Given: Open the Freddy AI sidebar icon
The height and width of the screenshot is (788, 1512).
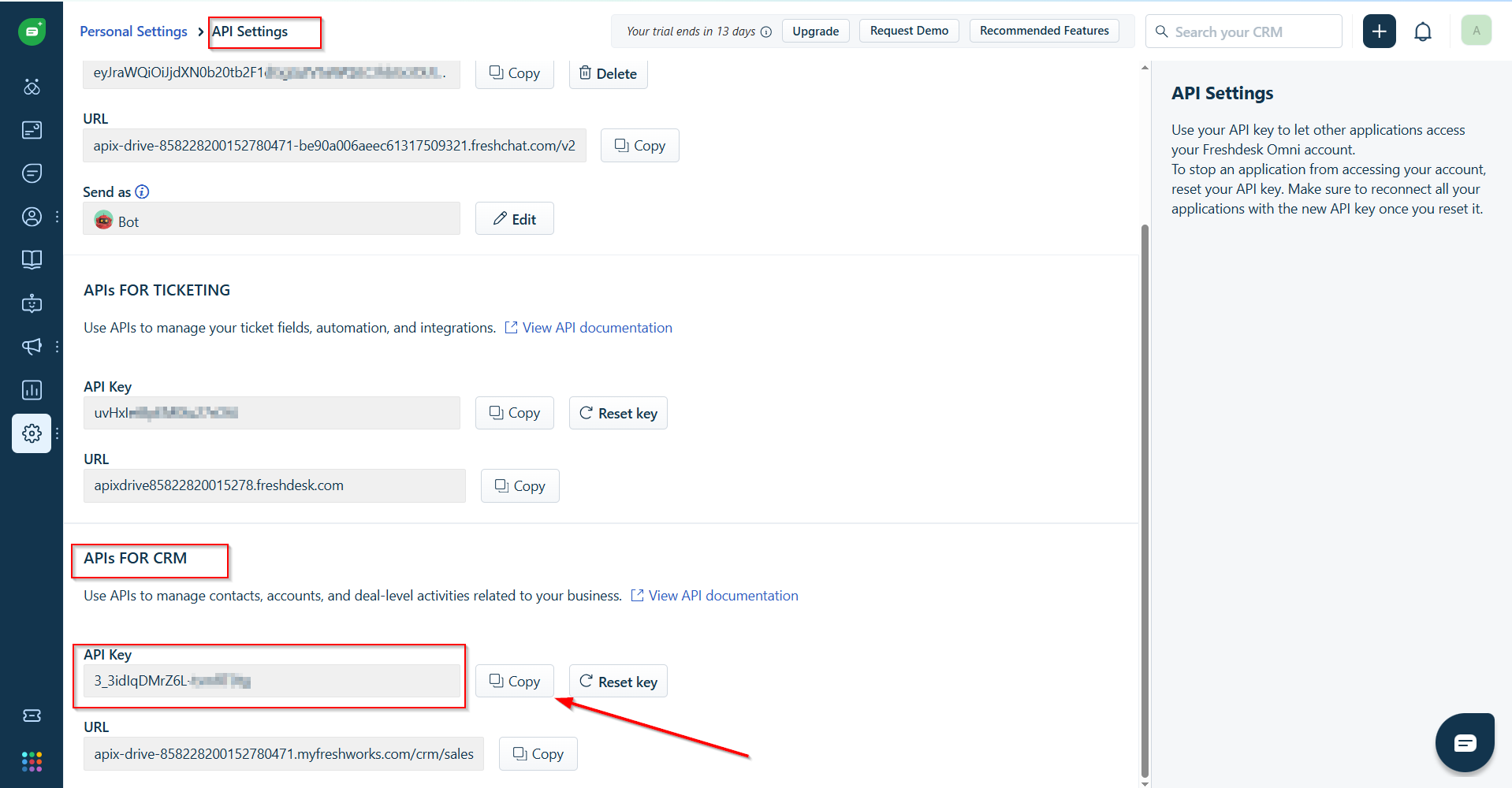Looking at the screenshot, I should tap(32, 87).
